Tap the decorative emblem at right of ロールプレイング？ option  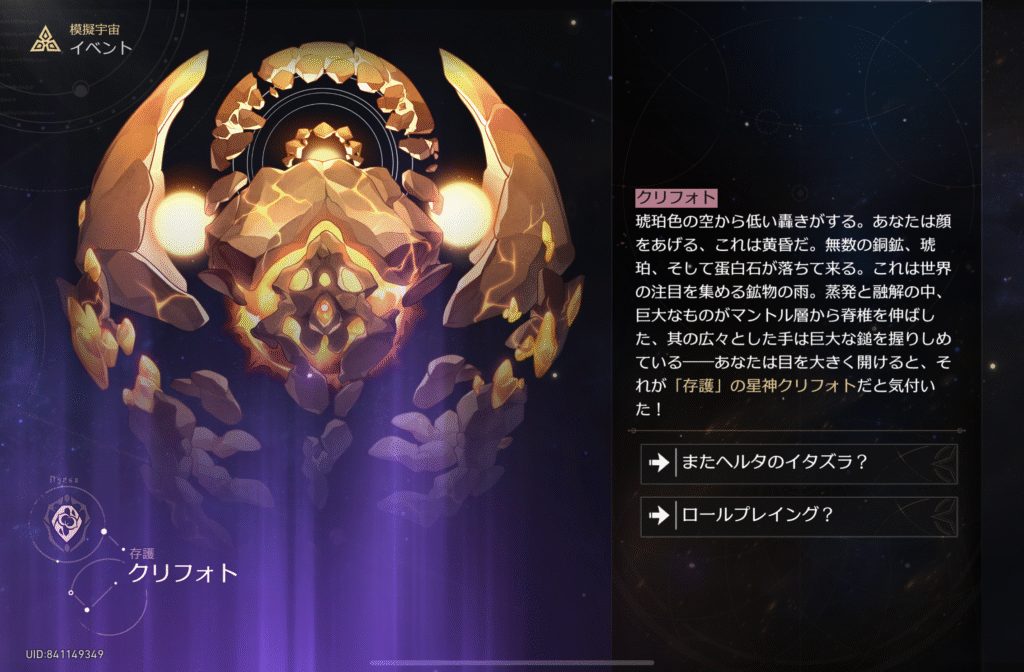coord(944,516)
